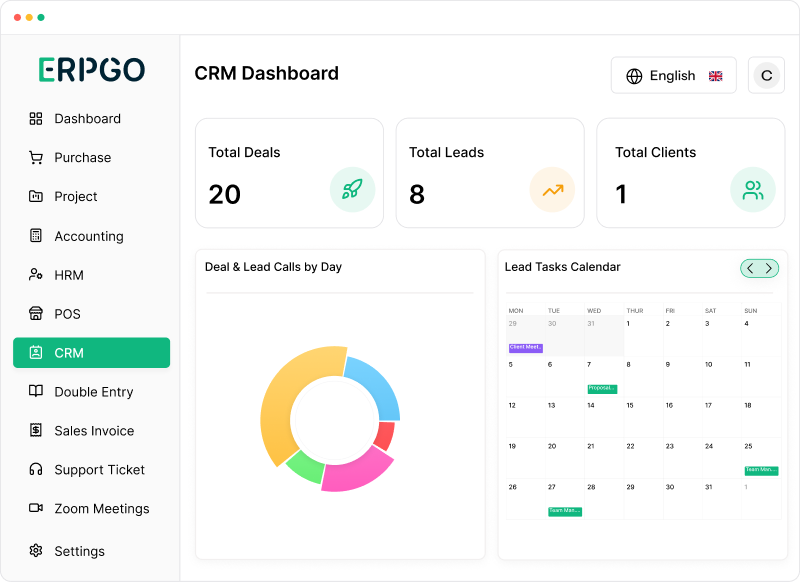This screenshot has width=800, height=582.
Task: Go to previous month in Lead Tasks Calendar
Action: pos(750,268)
